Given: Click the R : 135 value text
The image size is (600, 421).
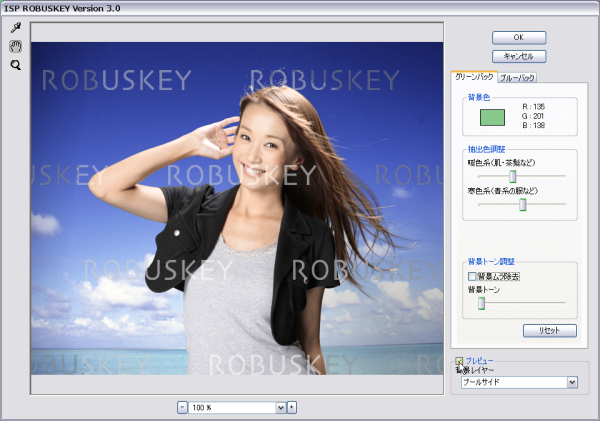Looking at the screenshot, I should click(533, 107).
